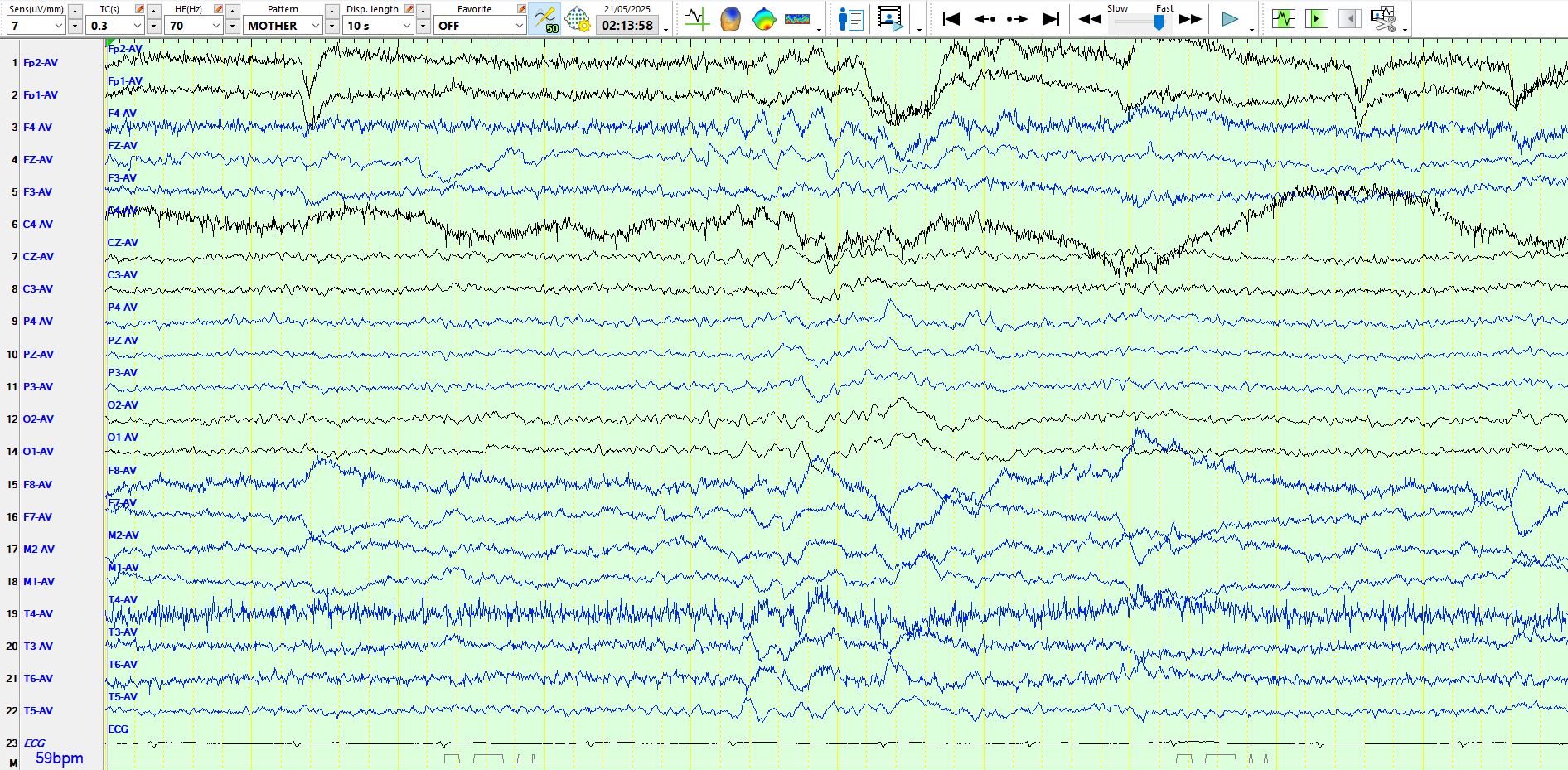Switch to the next Pattern with the down arrow

(x=332, y=26)
